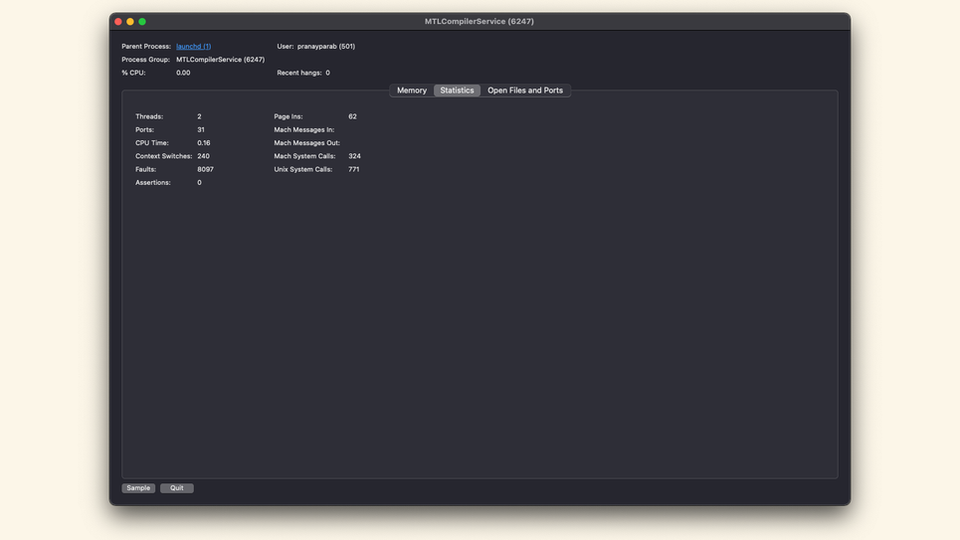960x540 pixels.
Task: Click the Unix System Calls label
Action: 303,170
